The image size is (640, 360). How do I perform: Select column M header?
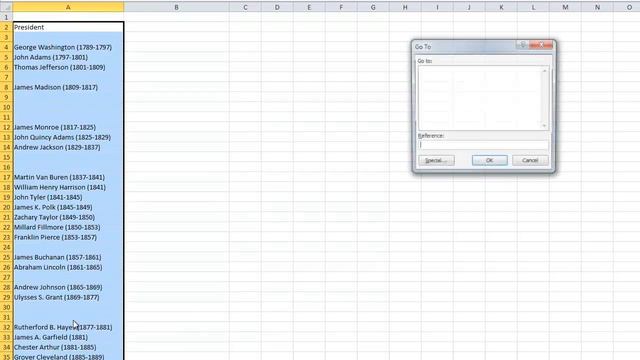tap(565, 7)
